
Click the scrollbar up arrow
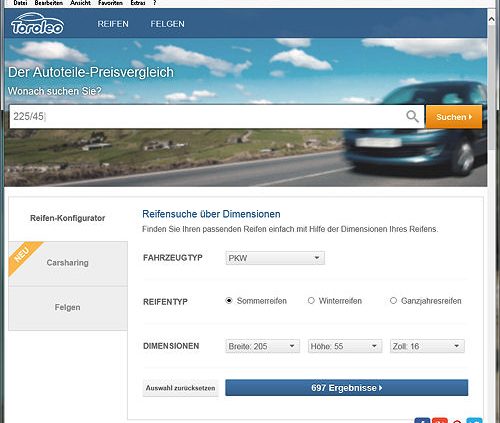491,19
